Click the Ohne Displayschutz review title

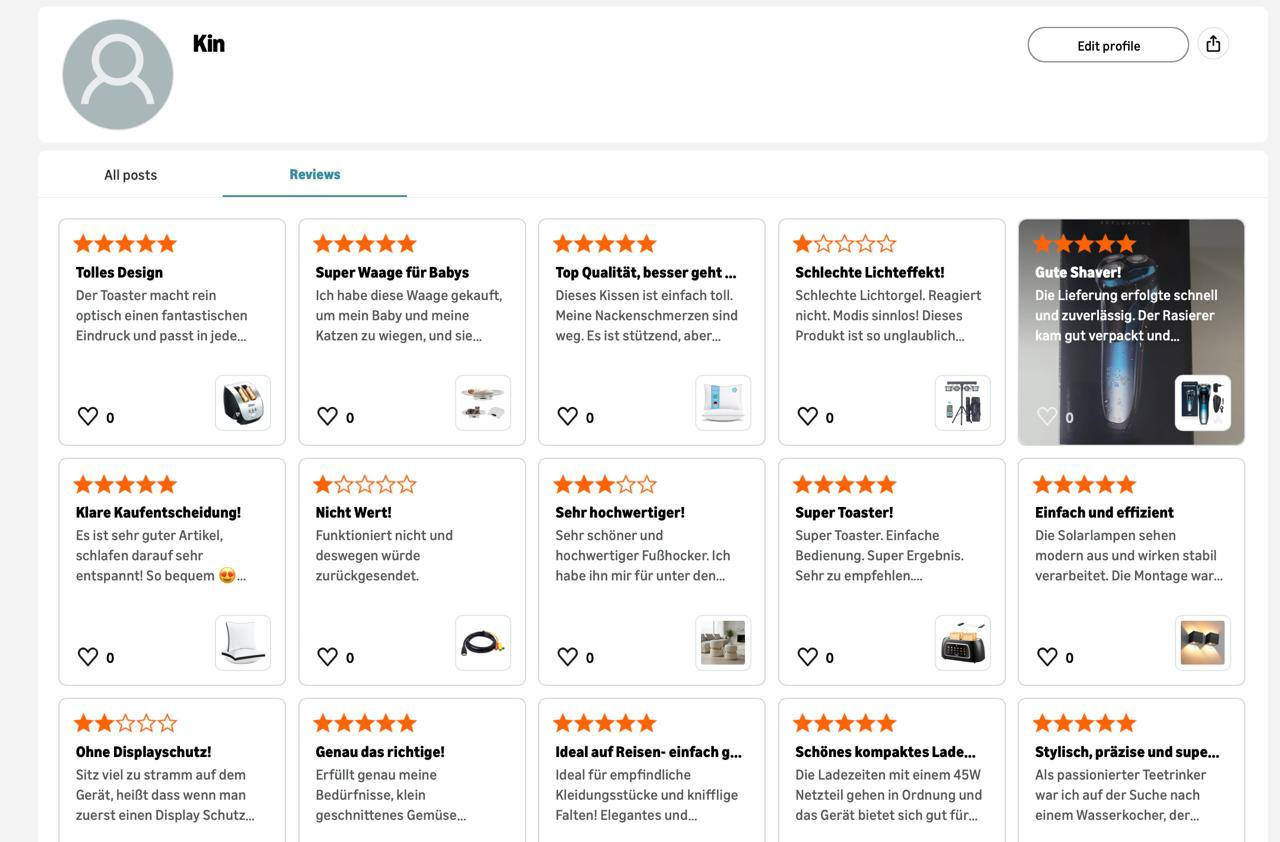(144, 752)
